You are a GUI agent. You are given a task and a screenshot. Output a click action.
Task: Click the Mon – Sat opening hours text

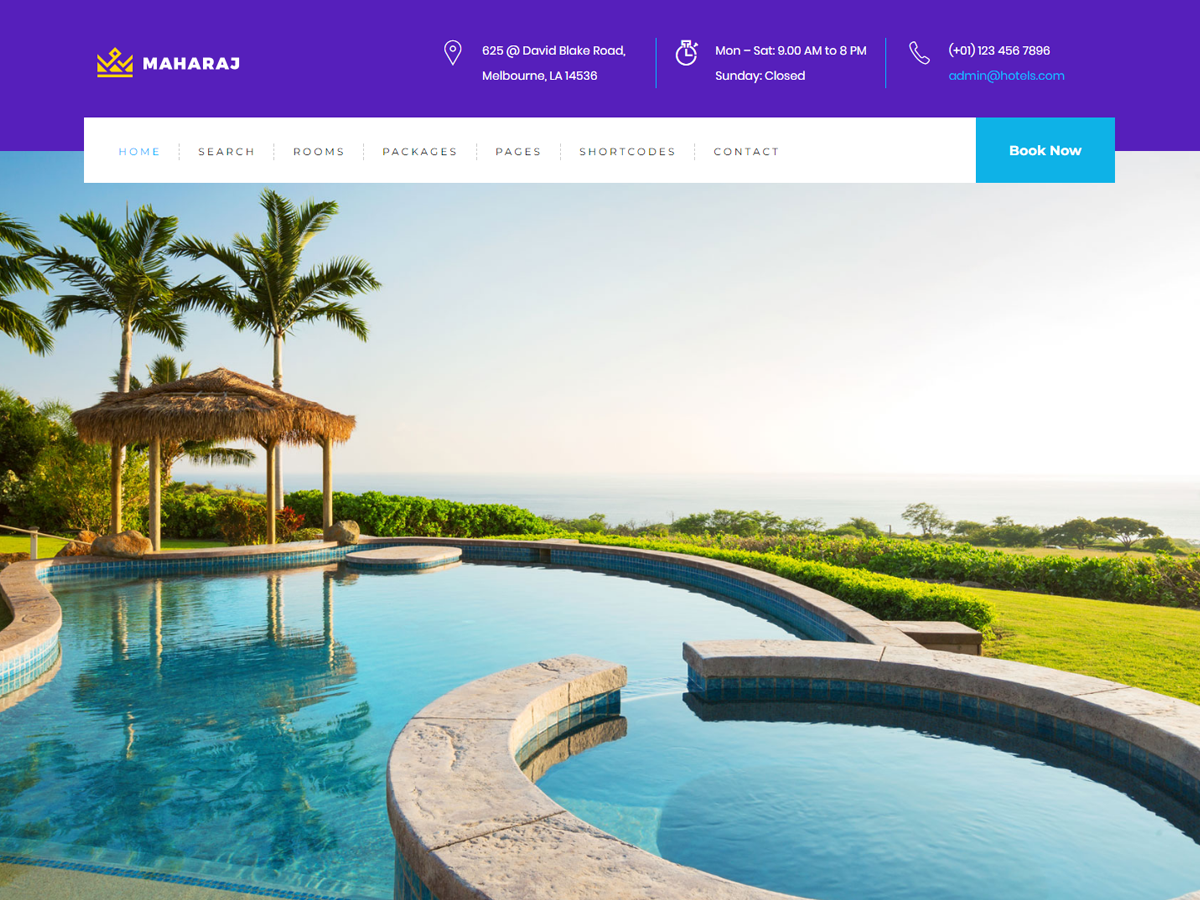point(791,50)
